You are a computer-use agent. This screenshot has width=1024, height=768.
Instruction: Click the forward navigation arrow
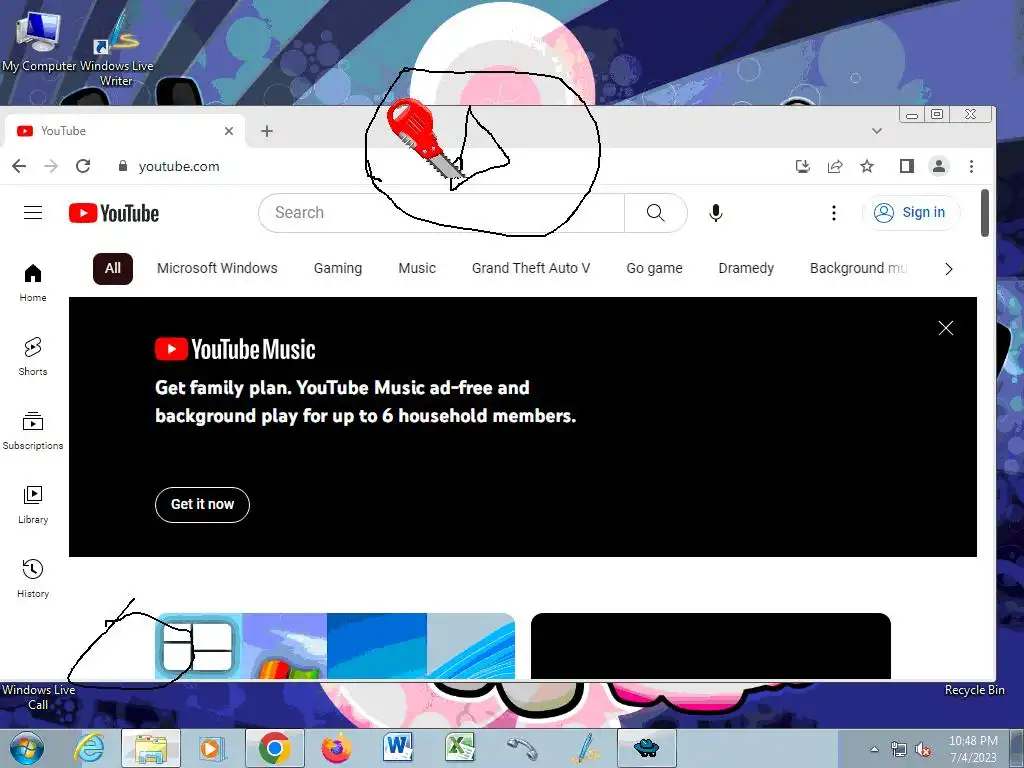click(51, 166)
